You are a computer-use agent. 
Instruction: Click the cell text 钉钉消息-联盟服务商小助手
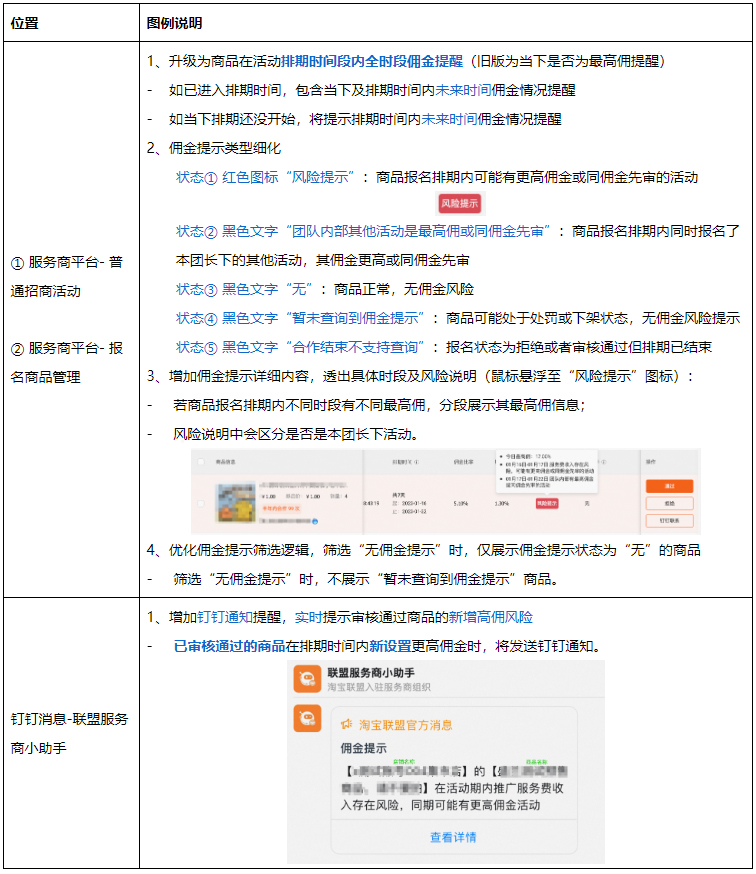click(69, 733)
